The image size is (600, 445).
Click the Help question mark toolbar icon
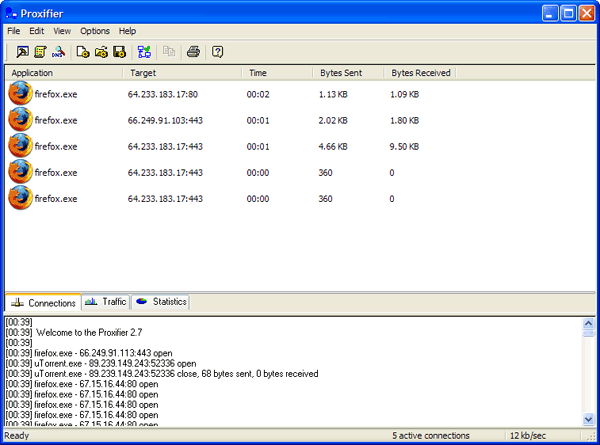coord(217,52)
